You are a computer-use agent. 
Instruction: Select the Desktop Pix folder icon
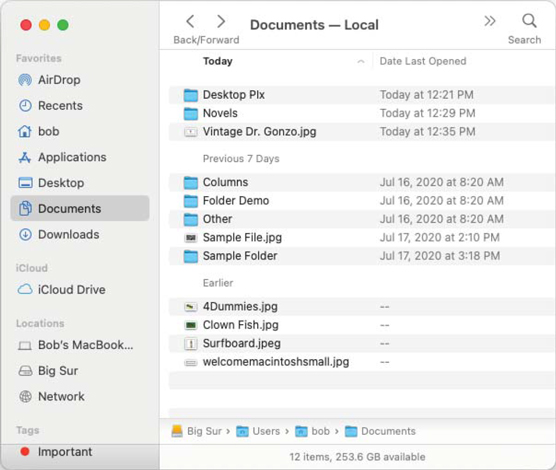point(191,95)
